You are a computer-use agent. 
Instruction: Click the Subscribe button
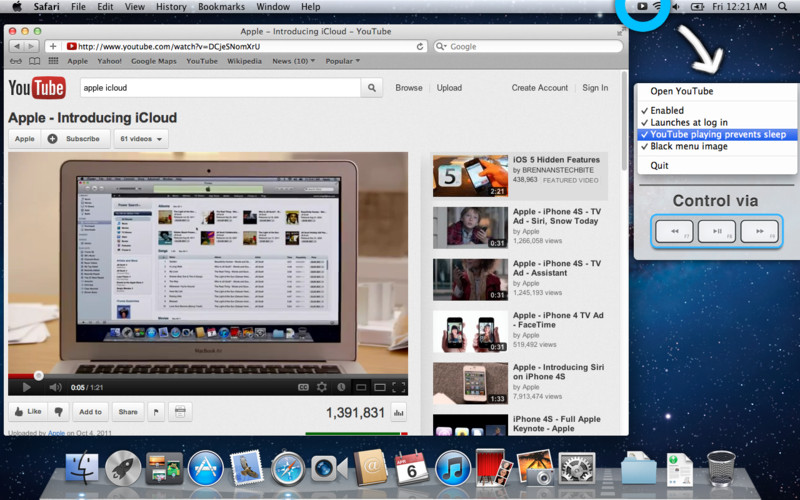coord(76,139)
